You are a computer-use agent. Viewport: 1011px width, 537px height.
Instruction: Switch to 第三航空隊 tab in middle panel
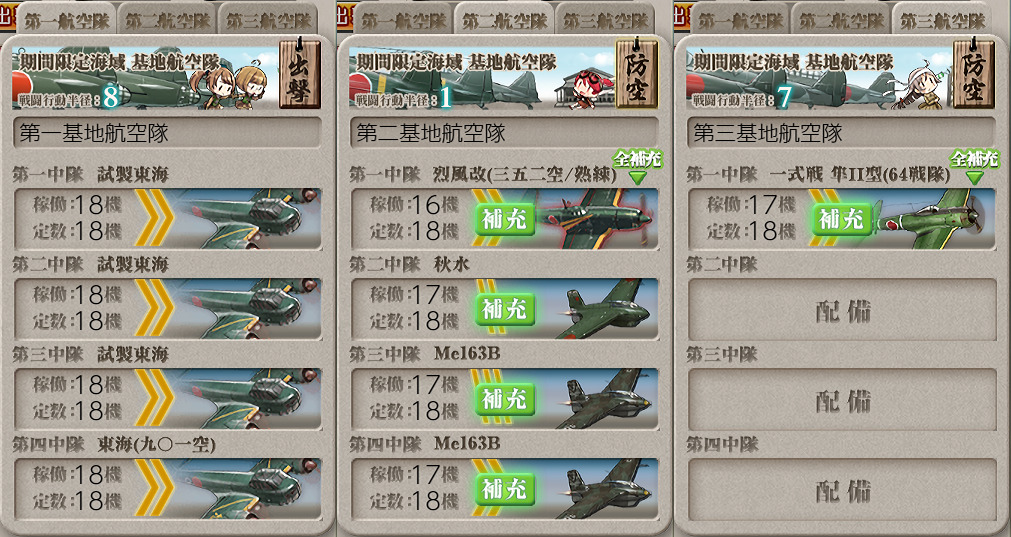tap(605, 20)
